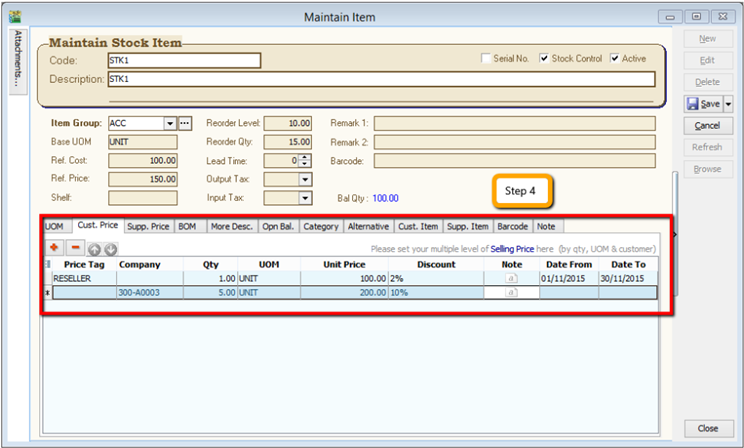
Task: Open note icon in RESELLER row
Action: [511, 278]
